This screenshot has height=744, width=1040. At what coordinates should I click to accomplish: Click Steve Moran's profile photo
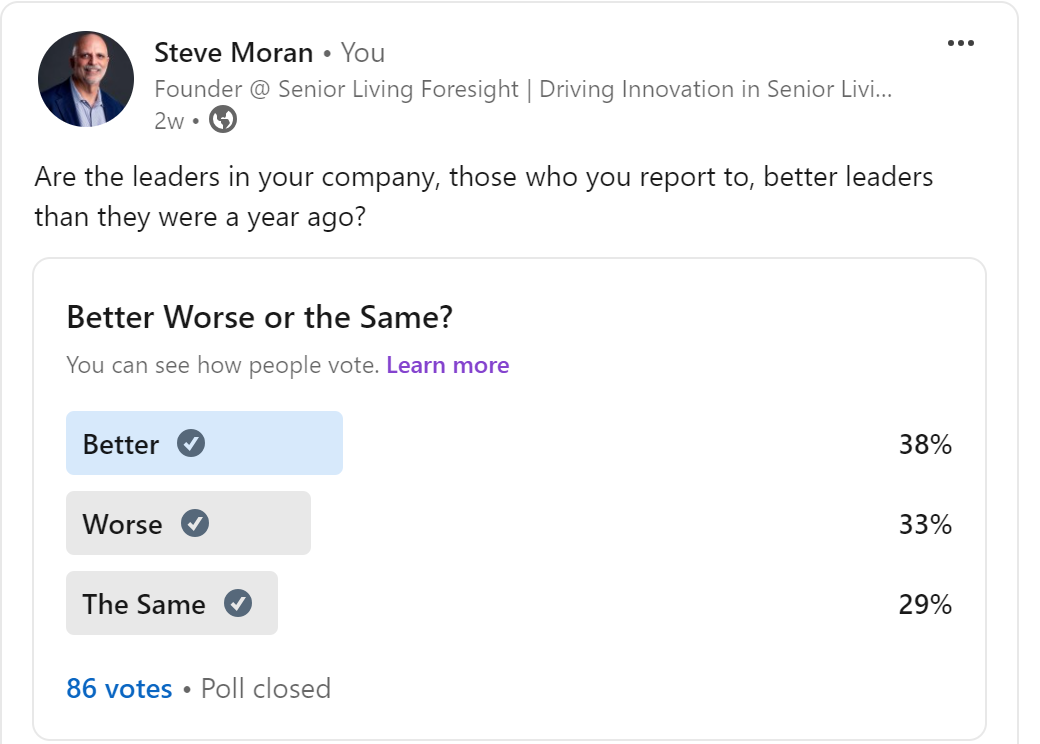pos(86,79)
